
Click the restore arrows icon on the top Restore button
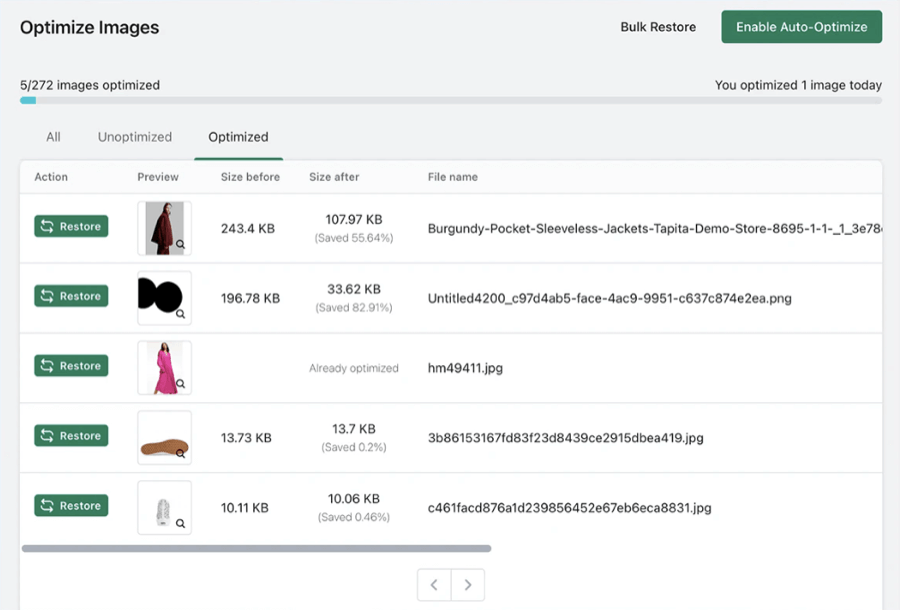48,226
